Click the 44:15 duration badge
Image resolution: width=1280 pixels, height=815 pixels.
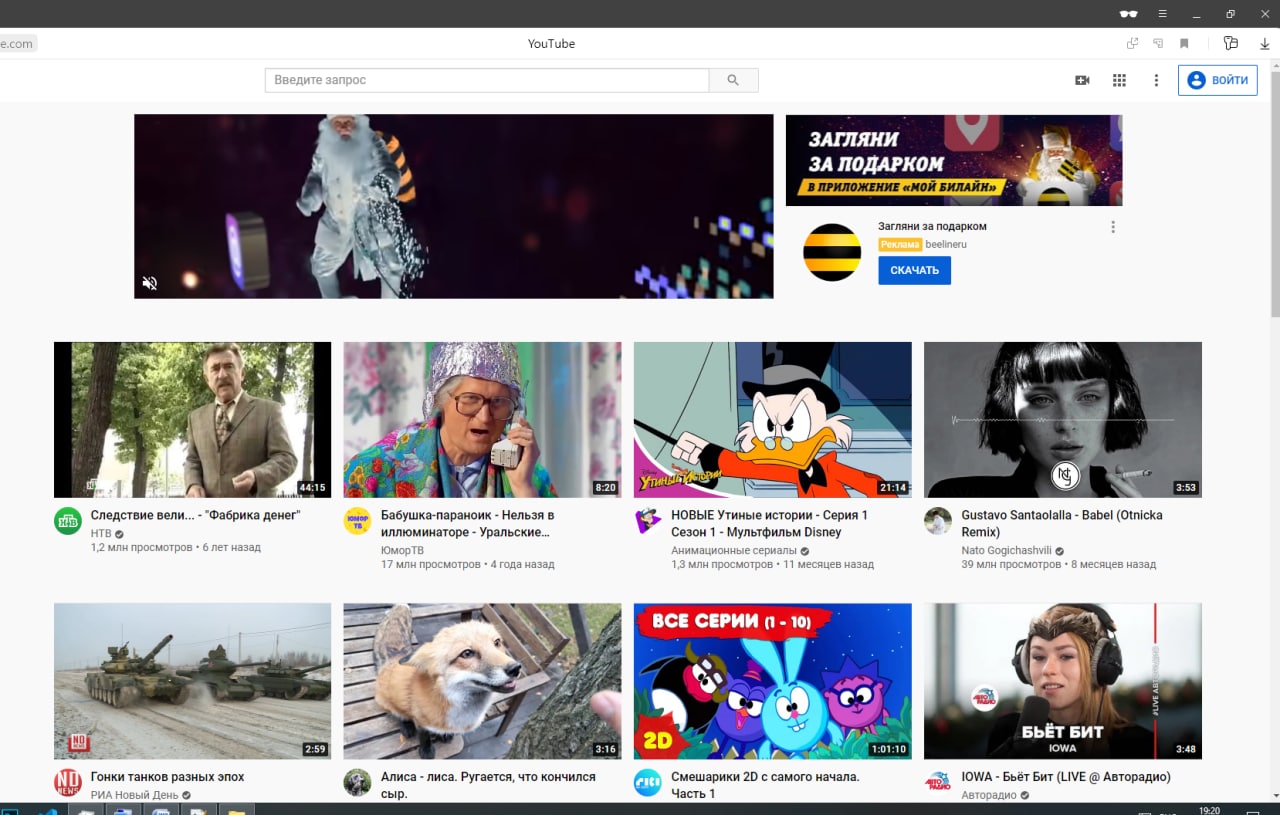pyautogui.click(x=312, y=488)
